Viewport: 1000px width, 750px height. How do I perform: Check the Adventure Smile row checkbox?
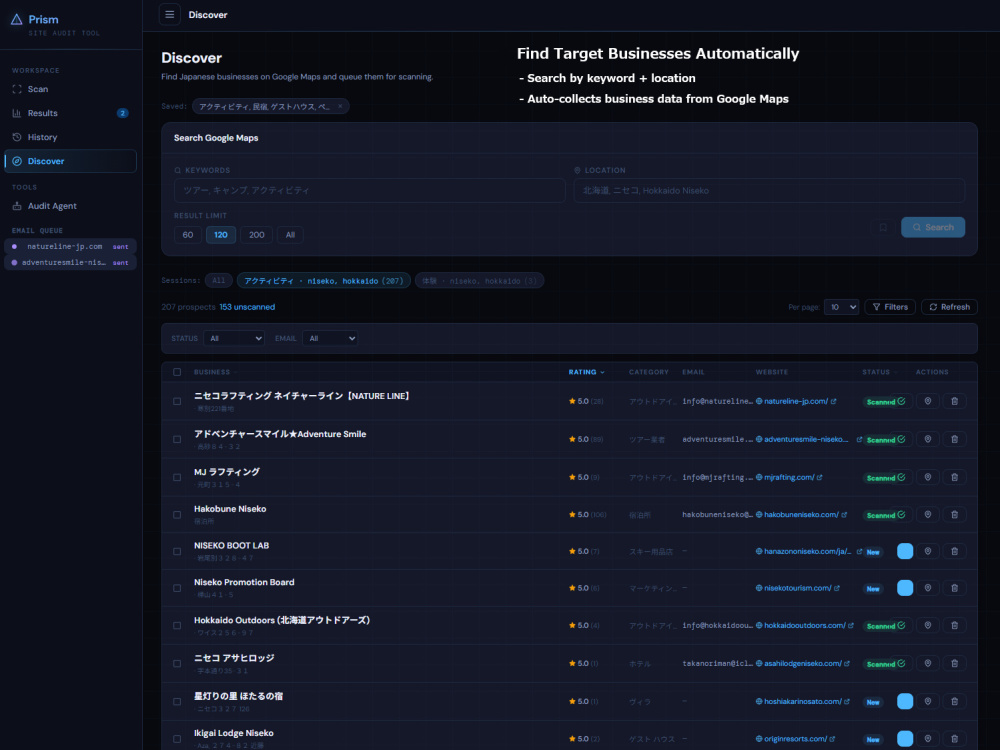tap(177, 439)
